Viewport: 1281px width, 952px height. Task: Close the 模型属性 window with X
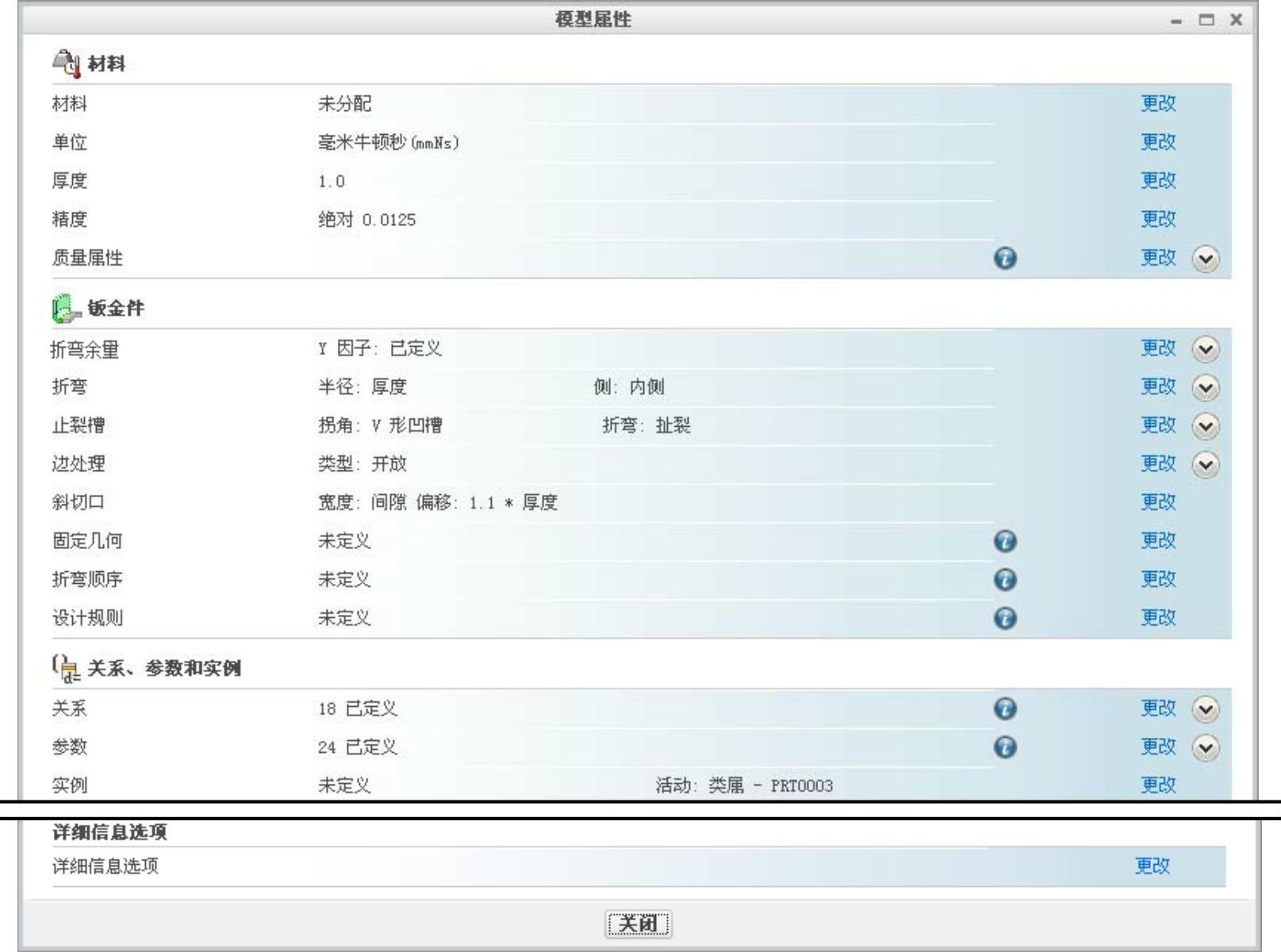pos(1236,20)
